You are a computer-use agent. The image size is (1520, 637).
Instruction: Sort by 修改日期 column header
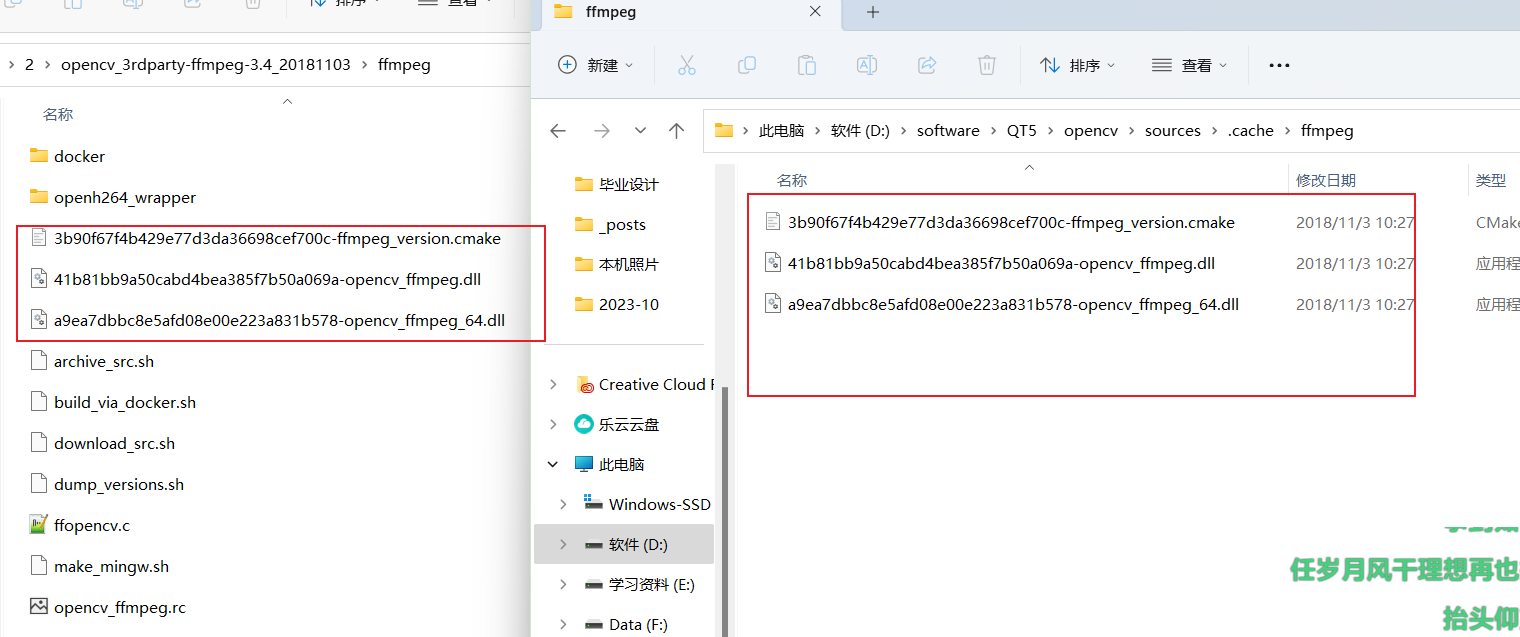[x=1325, y=180]
